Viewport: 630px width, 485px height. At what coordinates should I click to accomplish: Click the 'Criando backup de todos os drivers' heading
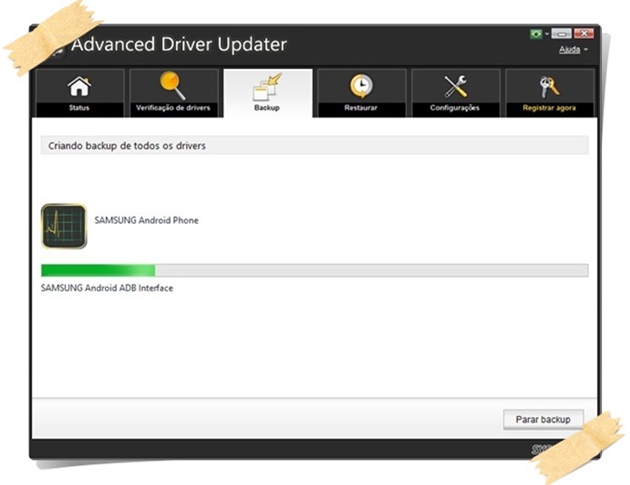click(127, 146)
